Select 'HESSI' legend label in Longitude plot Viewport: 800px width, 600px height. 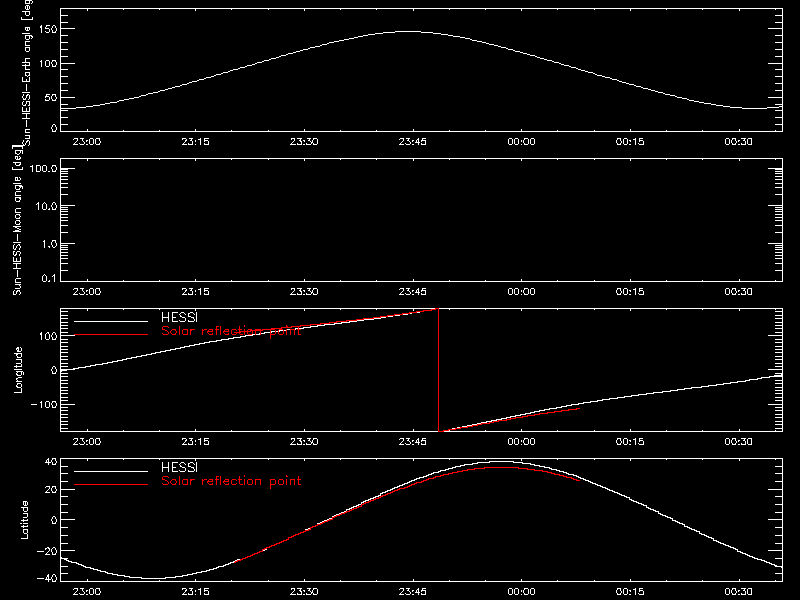click(179, 317)
